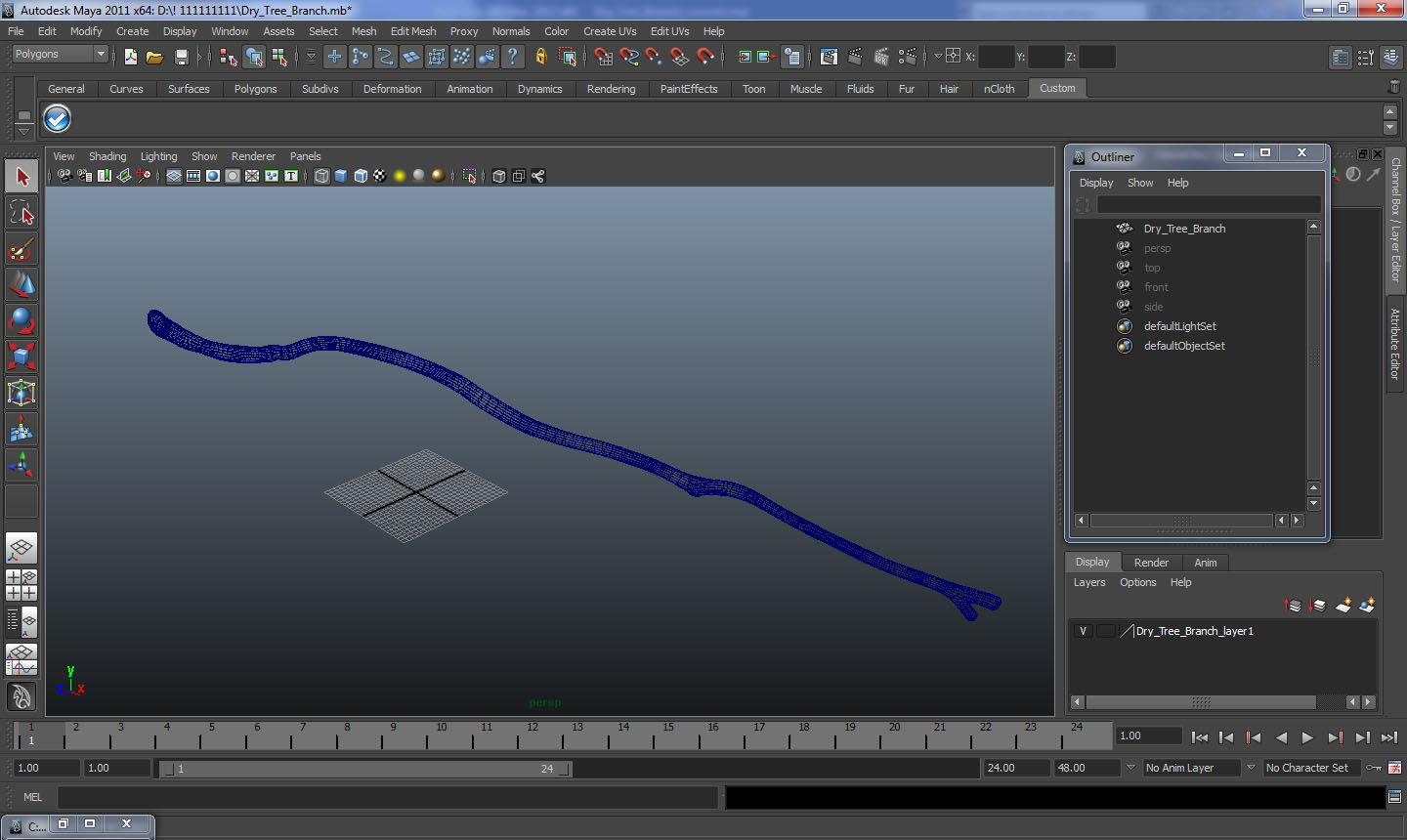Open the Create UVs menu

coord(610,31)
